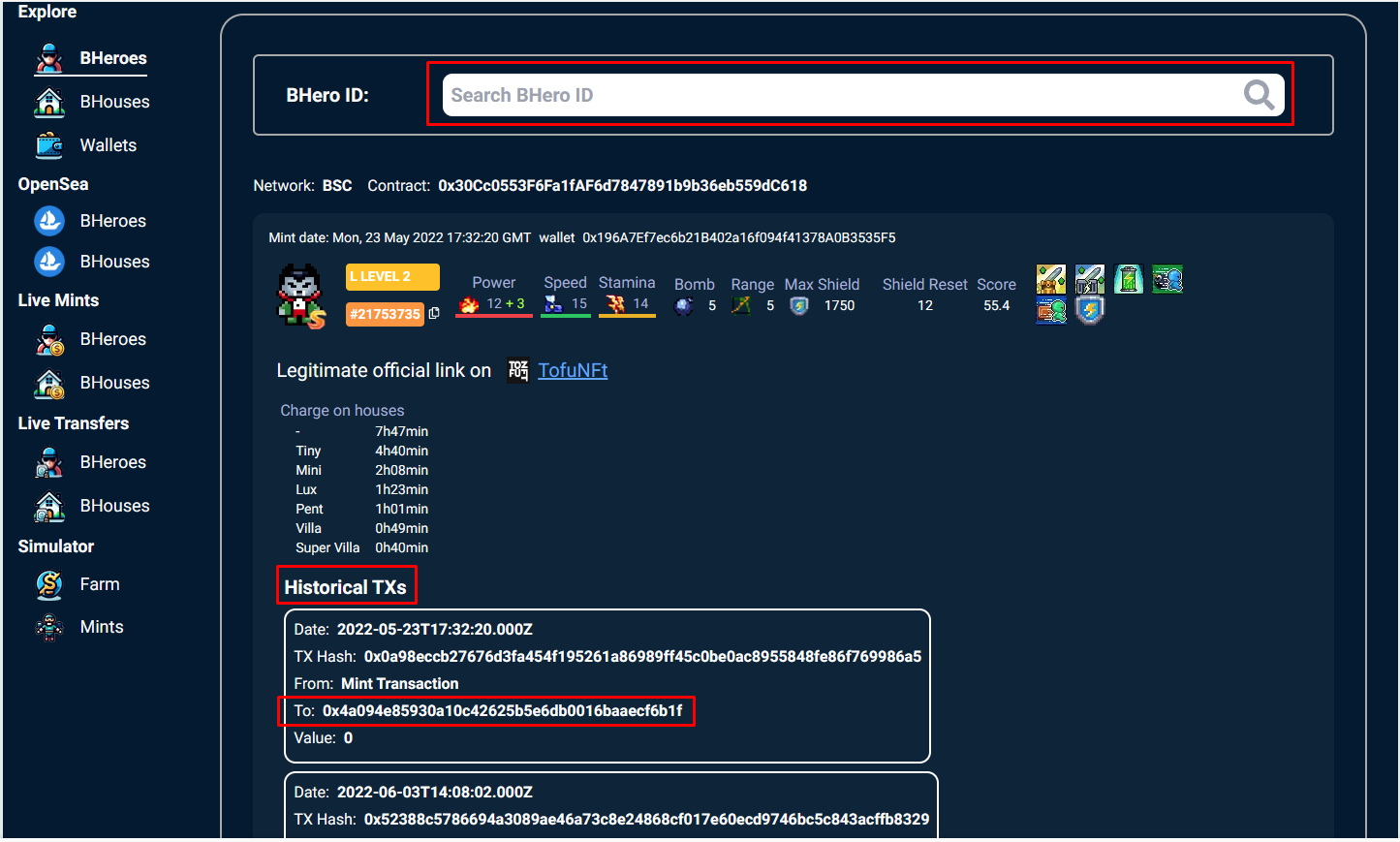Click the Tiny house charge time row
The width and height of the screenshot is (1400, 842).
[x=362, y=451]
